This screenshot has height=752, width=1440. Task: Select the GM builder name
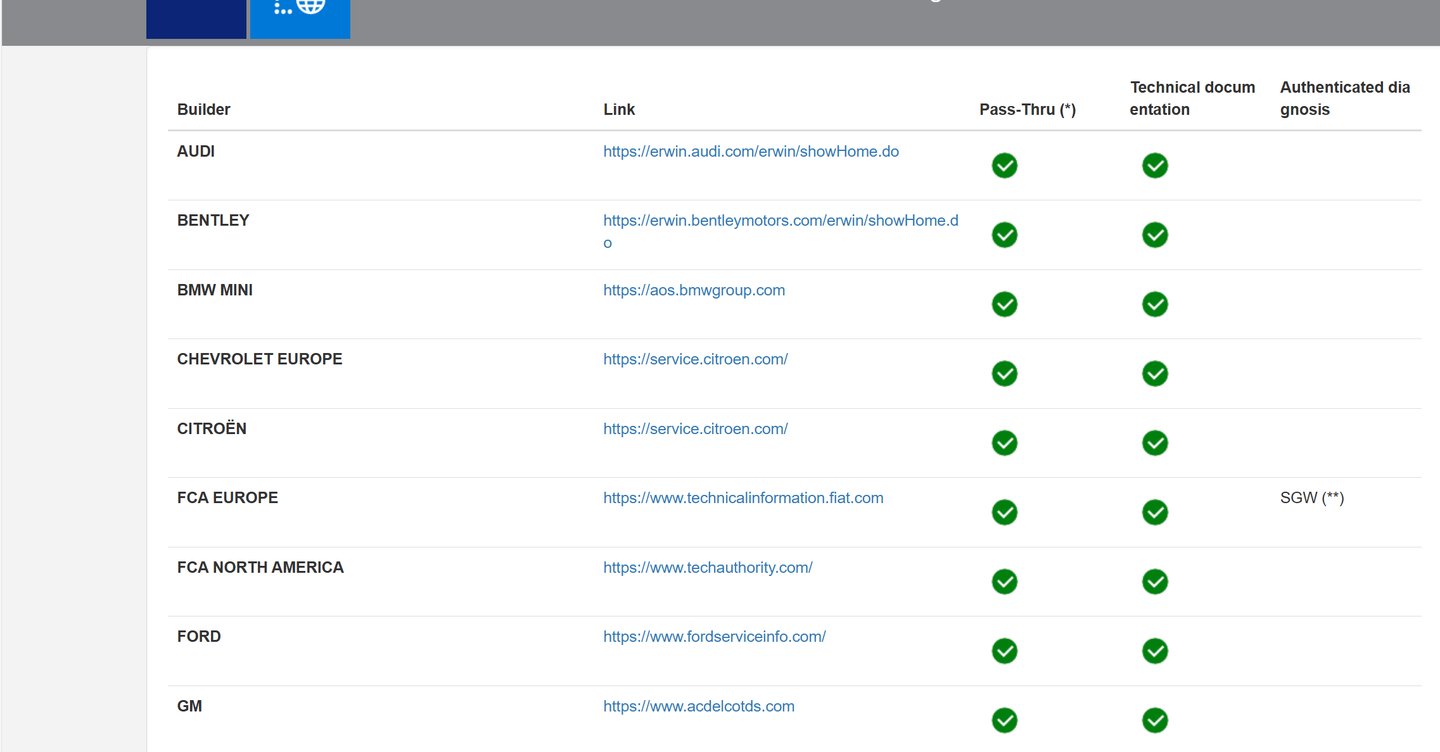[190, 706]
